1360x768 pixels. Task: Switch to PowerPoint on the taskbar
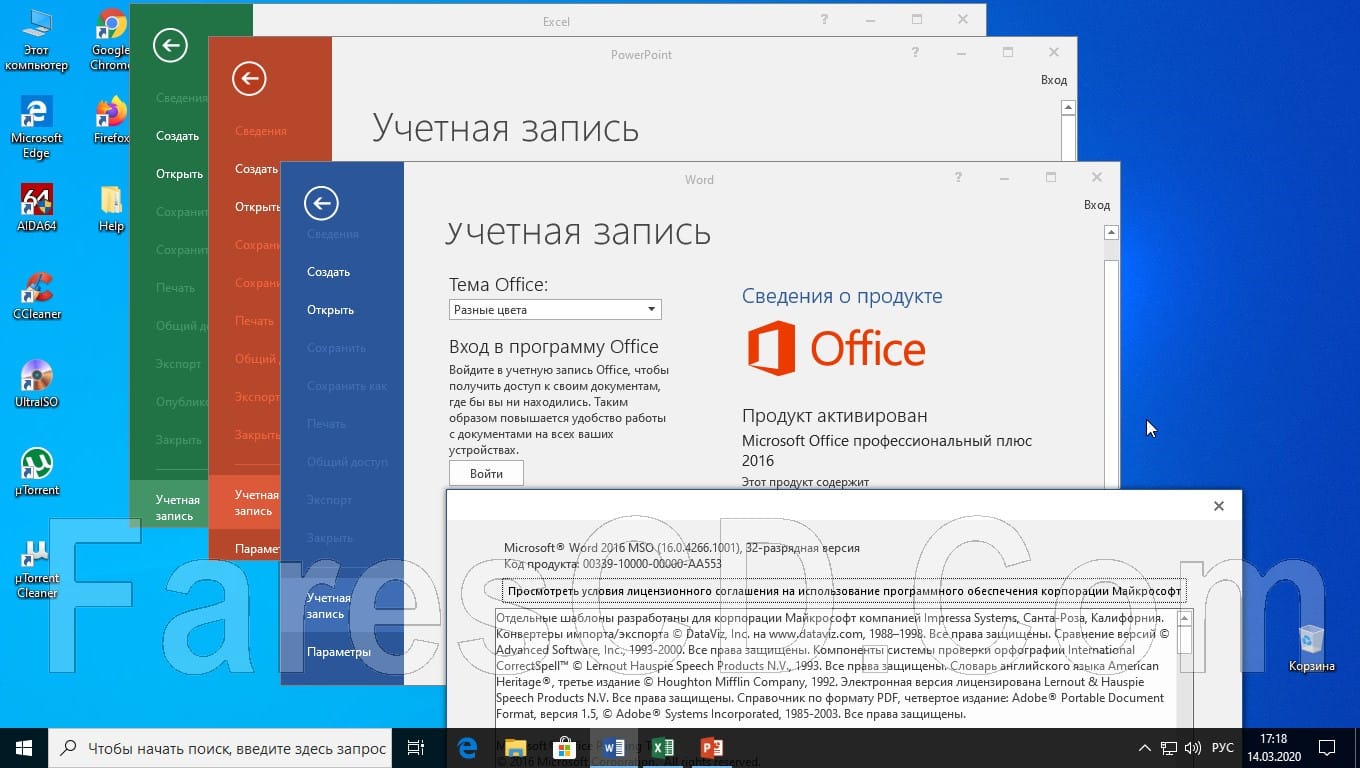pos(712,748)
